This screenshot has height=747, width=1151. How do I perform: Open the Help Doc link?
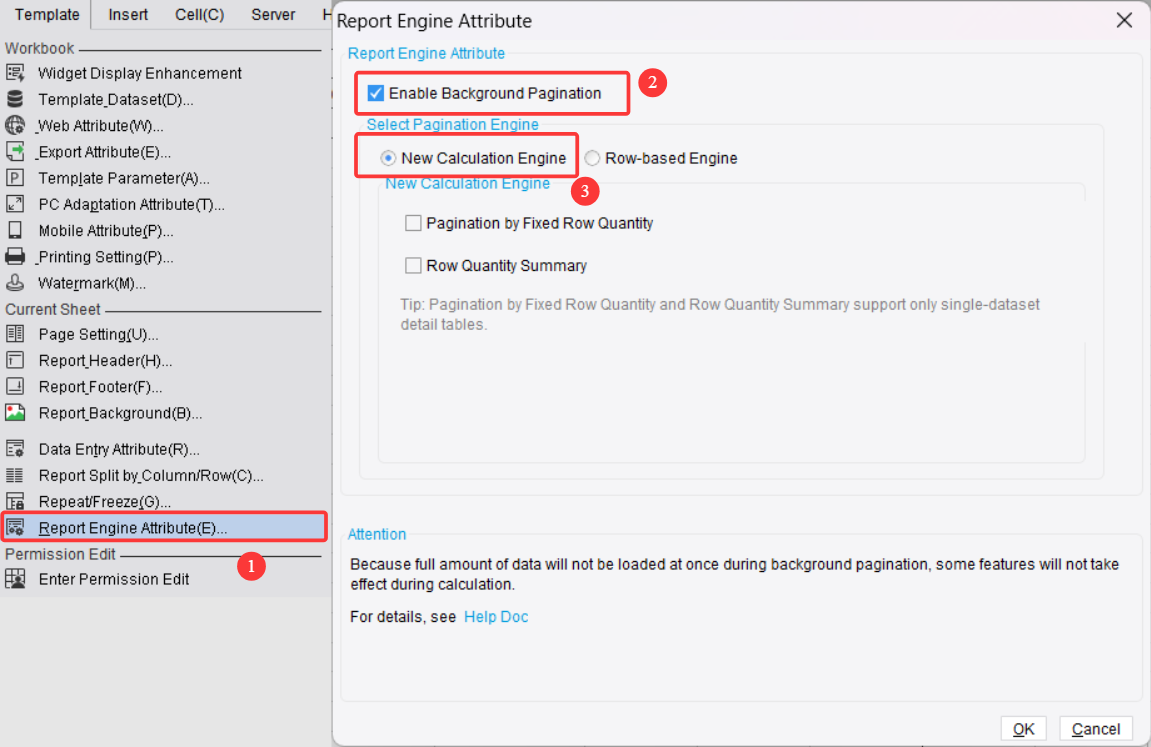tap(495, 616)
